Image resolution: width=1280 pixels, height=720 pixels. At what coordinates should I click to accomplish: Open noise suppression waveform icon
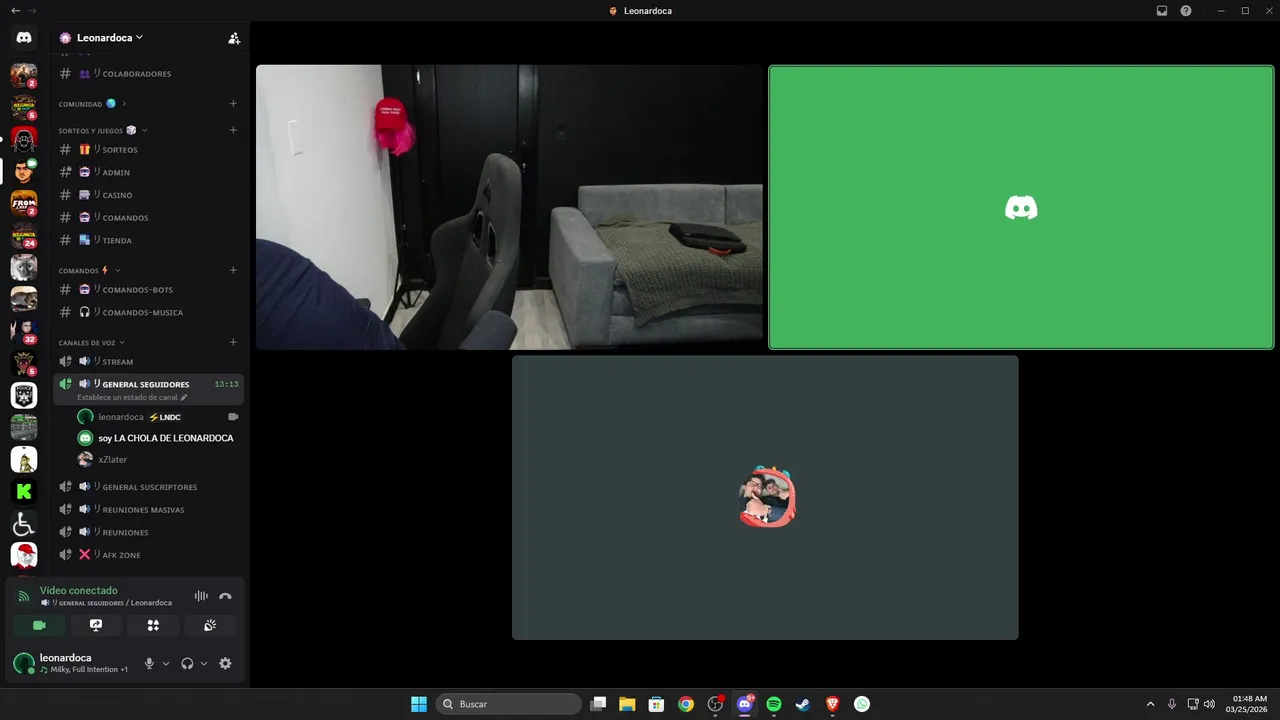201,596
